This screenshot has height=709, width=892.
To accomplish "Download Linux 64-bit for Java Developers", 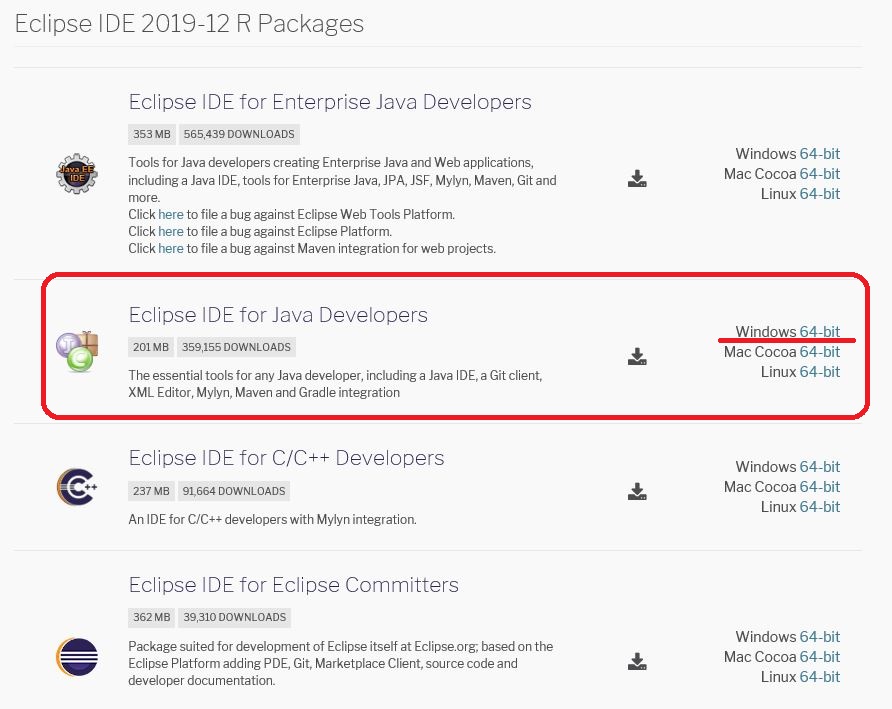I will pos(819,372).
